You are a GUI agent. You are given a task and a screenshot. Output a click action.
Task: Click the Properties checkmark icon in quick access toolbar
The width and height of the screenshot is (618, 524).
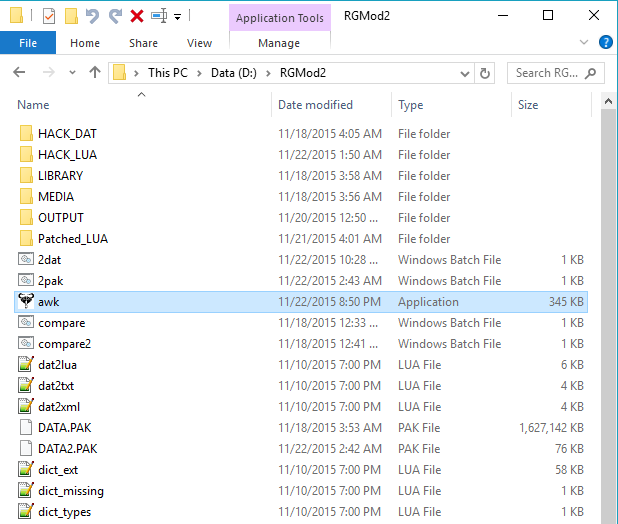coord(49,16)
